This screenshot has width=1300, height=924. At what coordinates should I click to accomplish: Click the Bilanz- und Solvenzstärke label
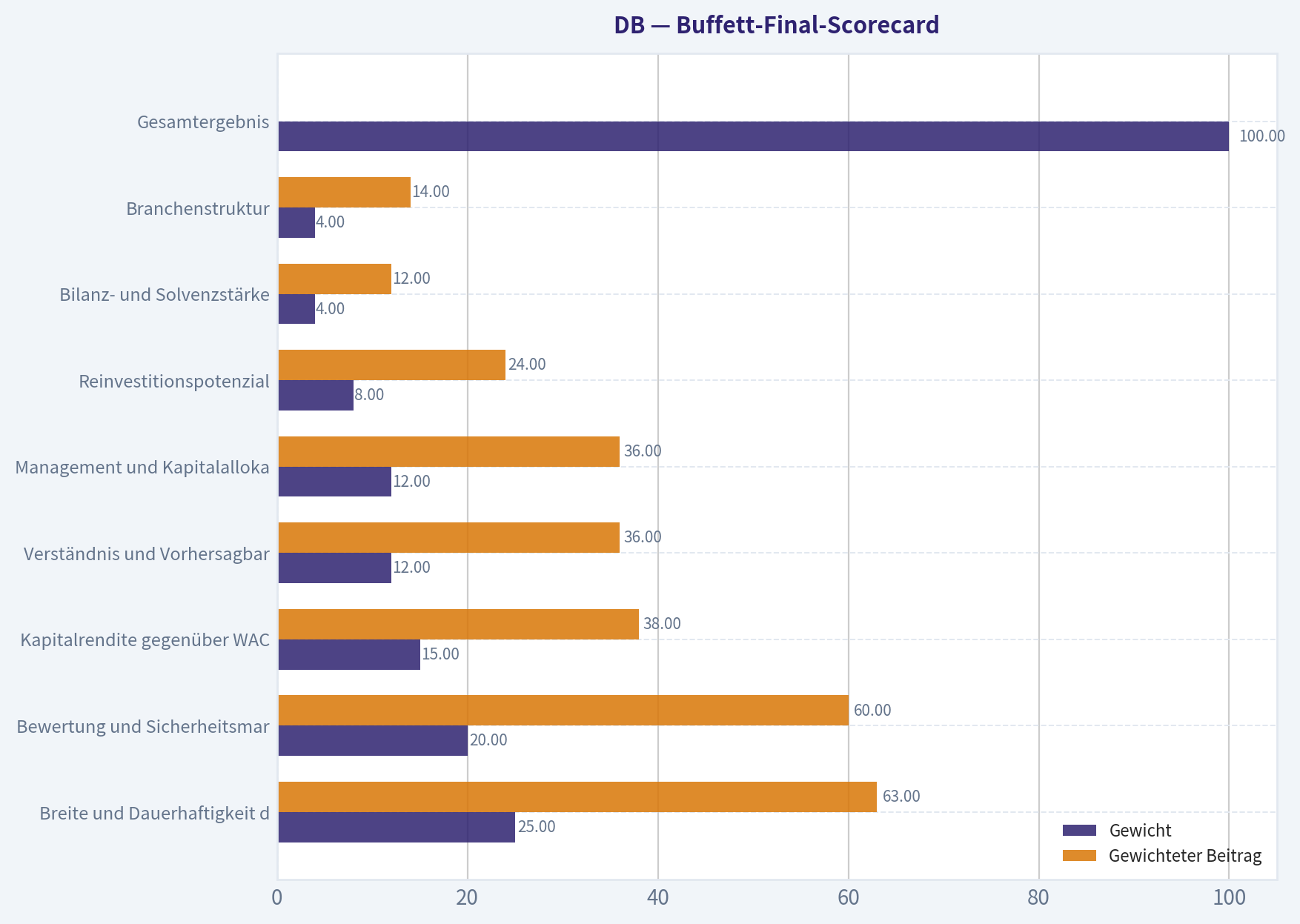click(165, 295)
